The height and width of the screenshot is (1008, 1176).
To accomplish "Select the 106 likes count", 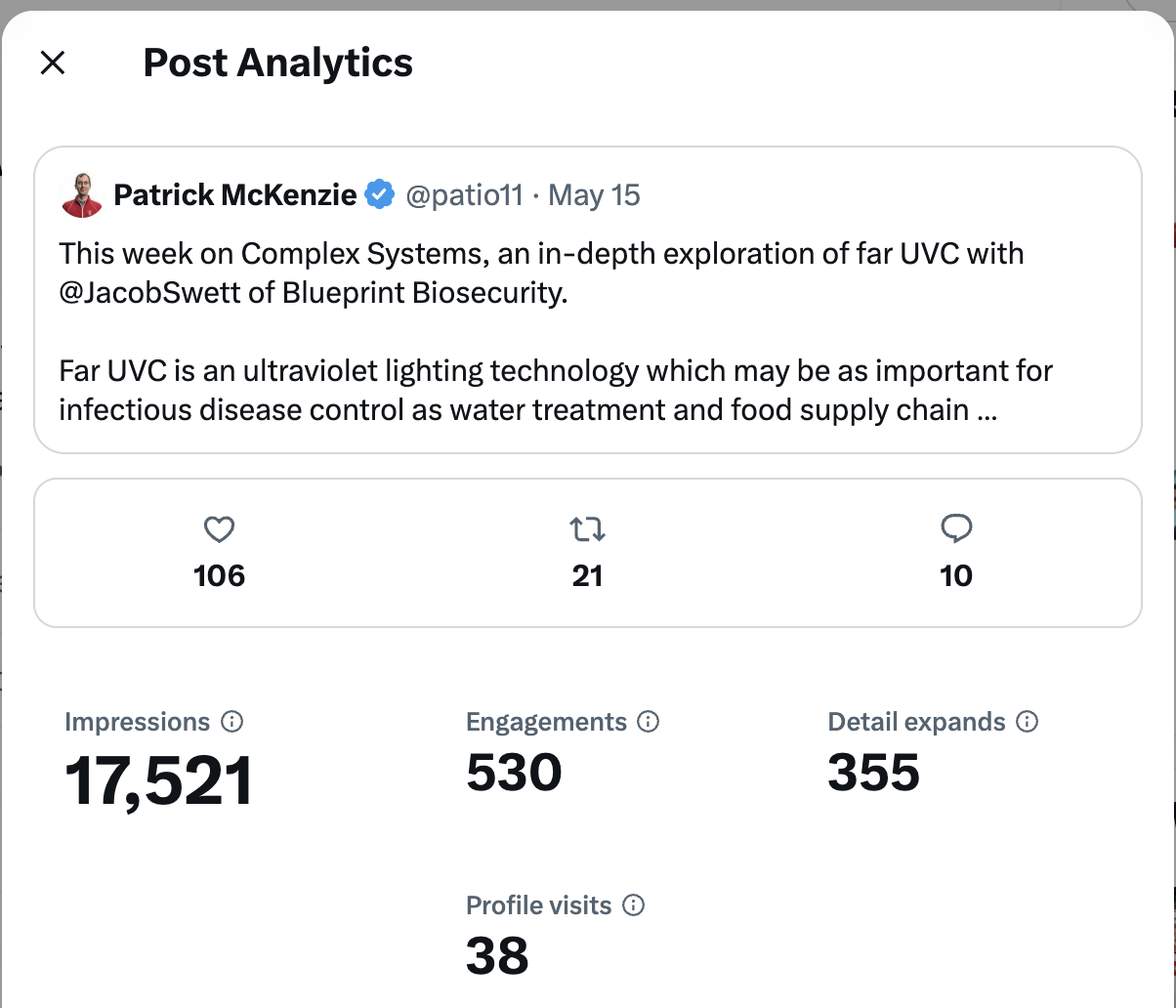I will pyautogui.click(x=219, y=575).
